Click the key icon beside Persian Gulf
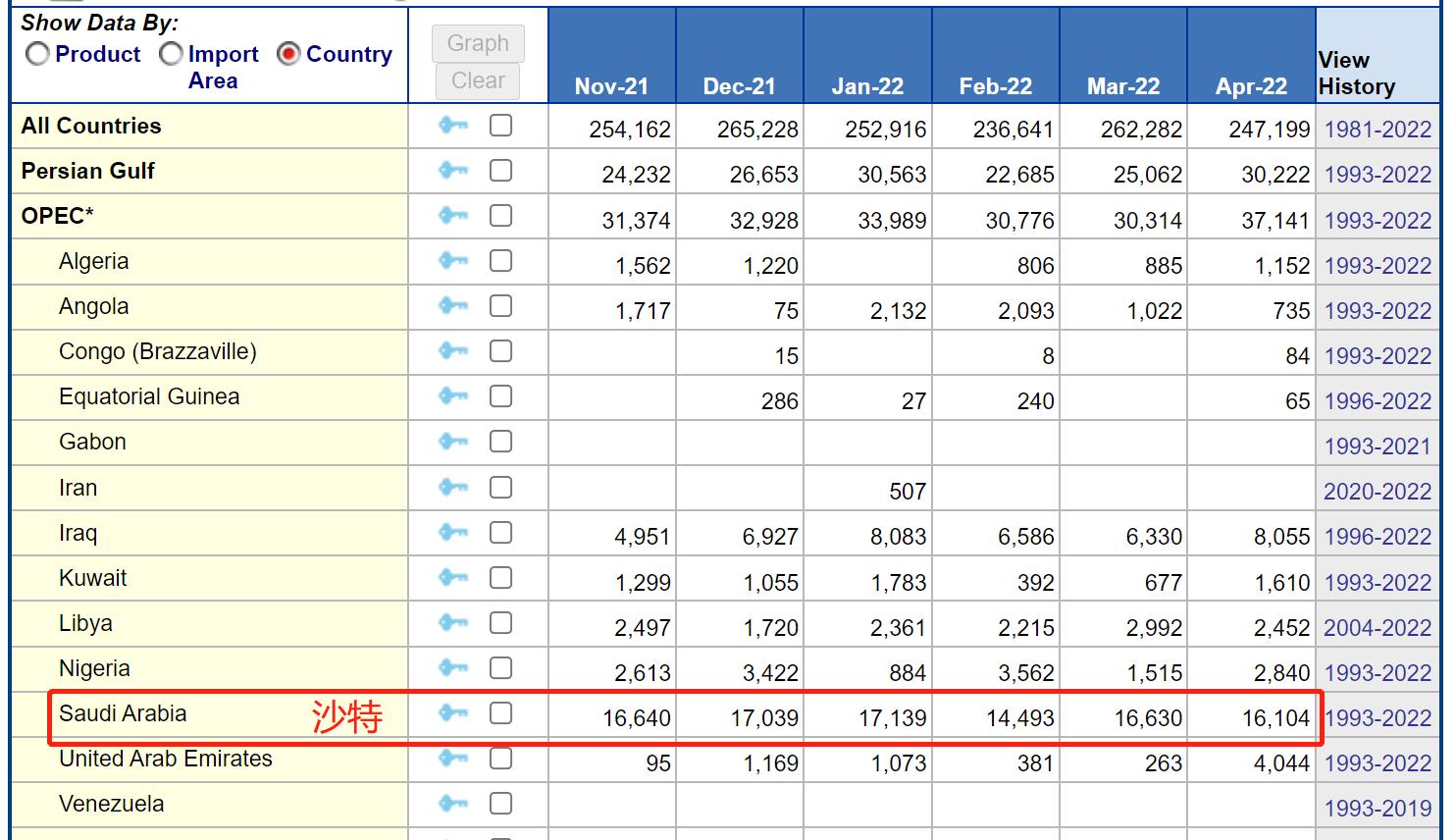The width and height of the screenshot is (1456, 840). [452, 171]
